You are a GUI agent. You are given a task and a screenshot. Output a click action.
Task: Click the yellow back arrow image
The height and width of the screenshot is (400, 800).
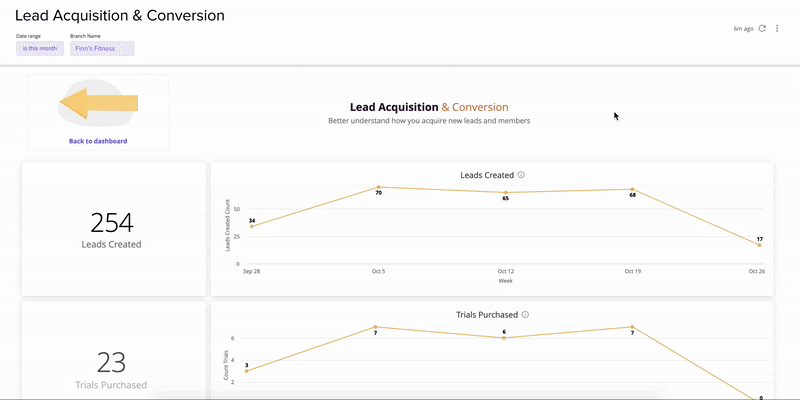pyautogui.click(x=99, y=103)
